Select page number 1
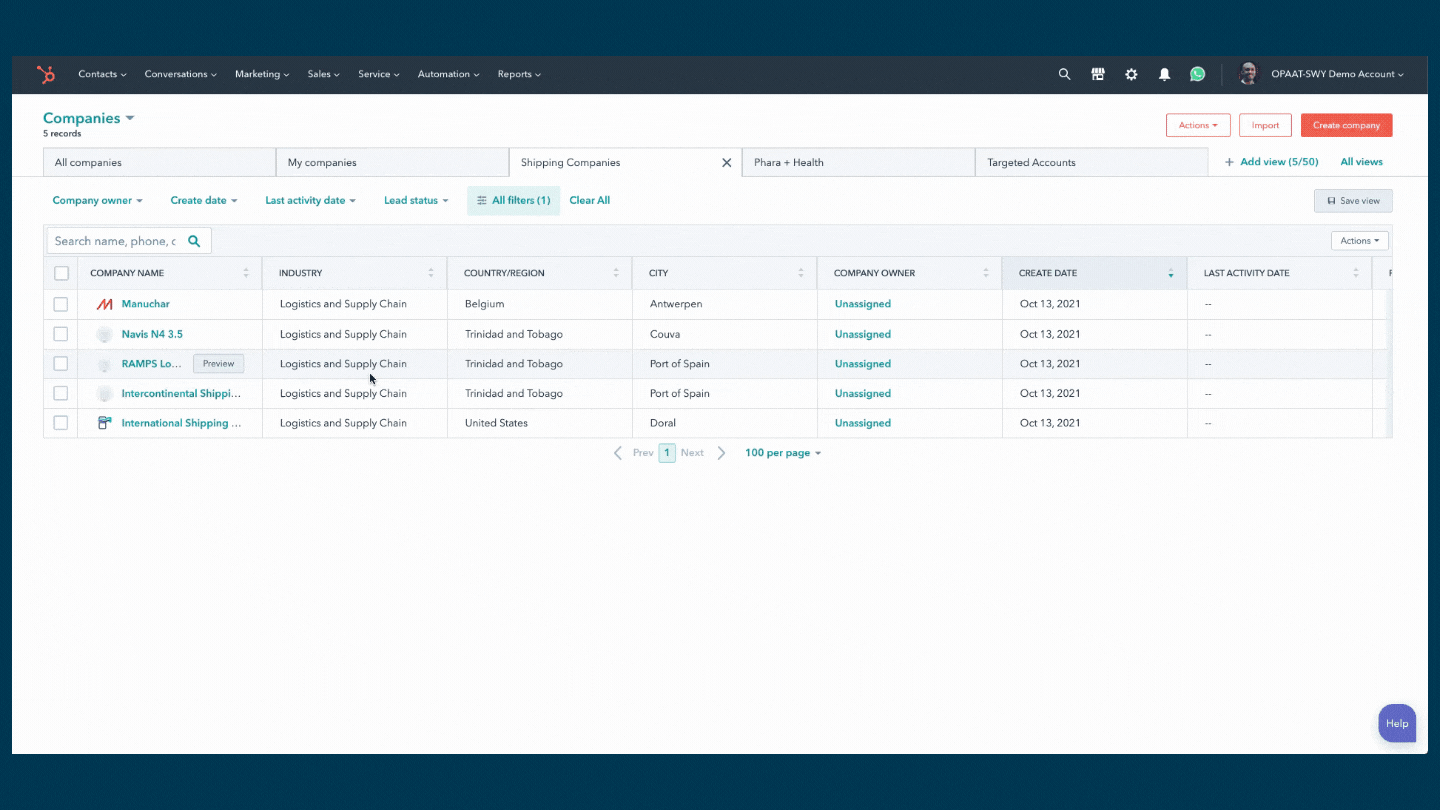Image resolution: width=1440 pixels, height=810 pixels. (x=667, y=453)
